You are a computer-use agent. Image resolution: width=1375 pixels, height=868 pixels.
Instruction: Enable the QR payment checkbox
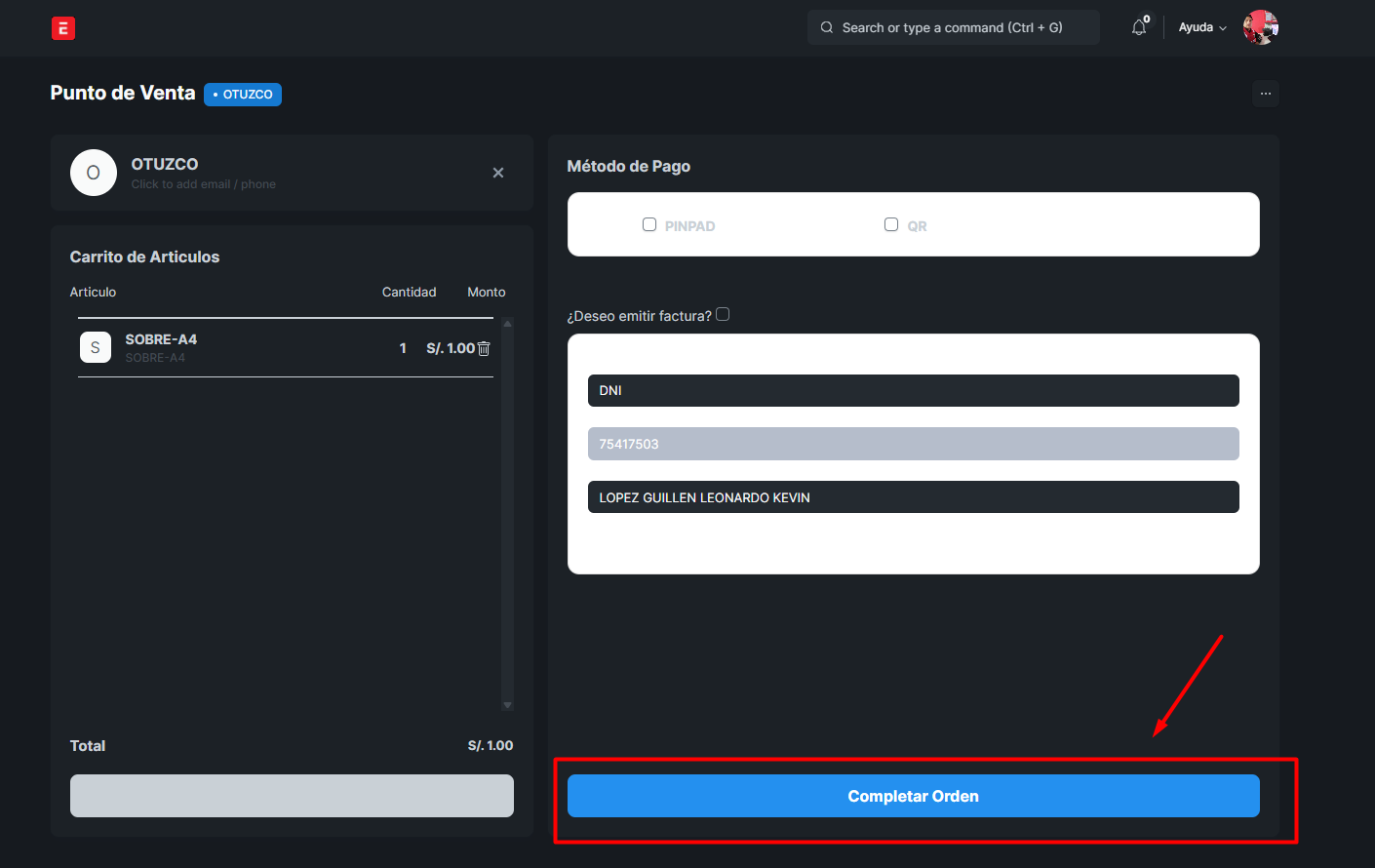coord(891,225)
